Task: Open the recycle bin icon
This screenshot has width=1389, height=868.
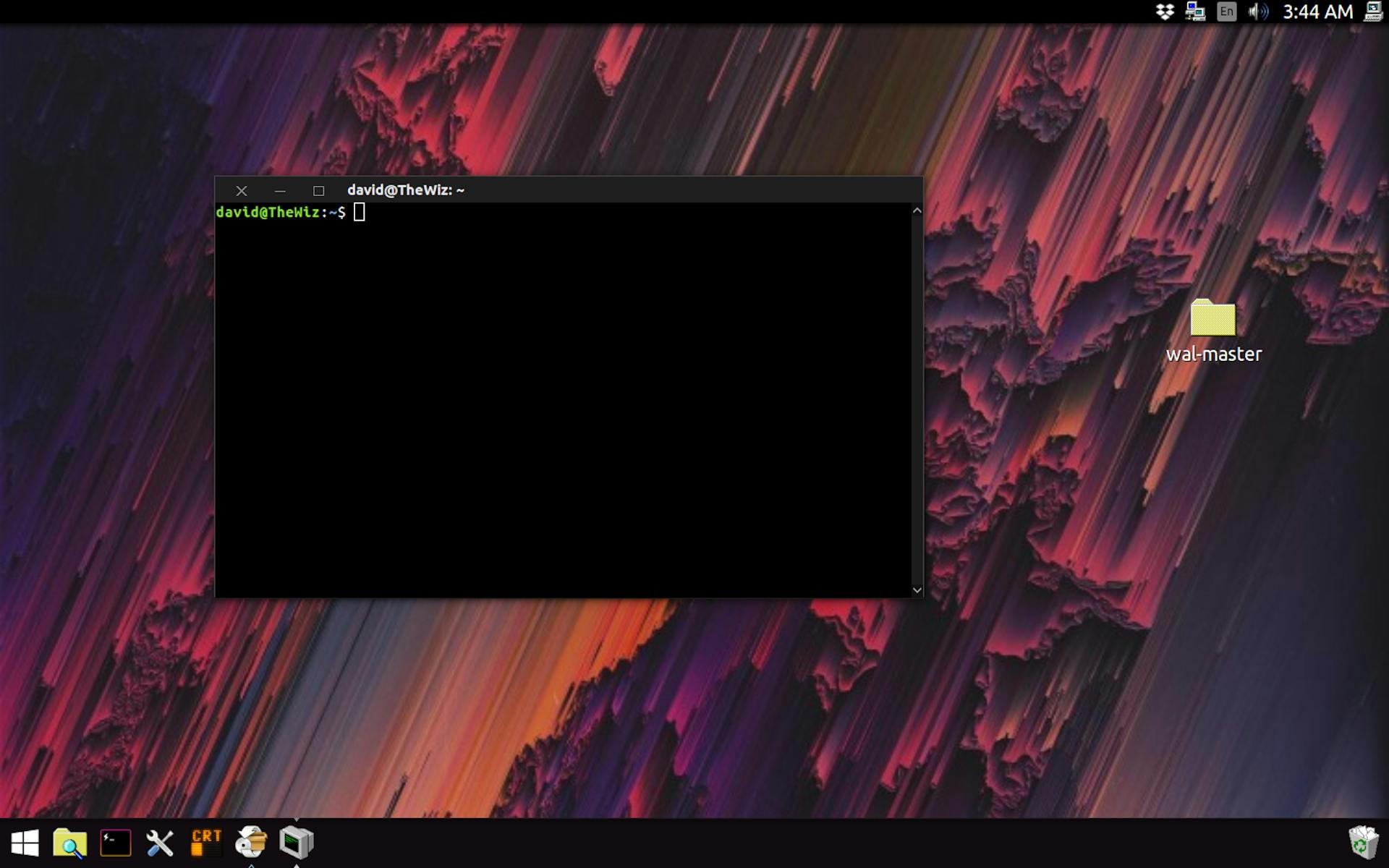Action: pos(1363,843)
